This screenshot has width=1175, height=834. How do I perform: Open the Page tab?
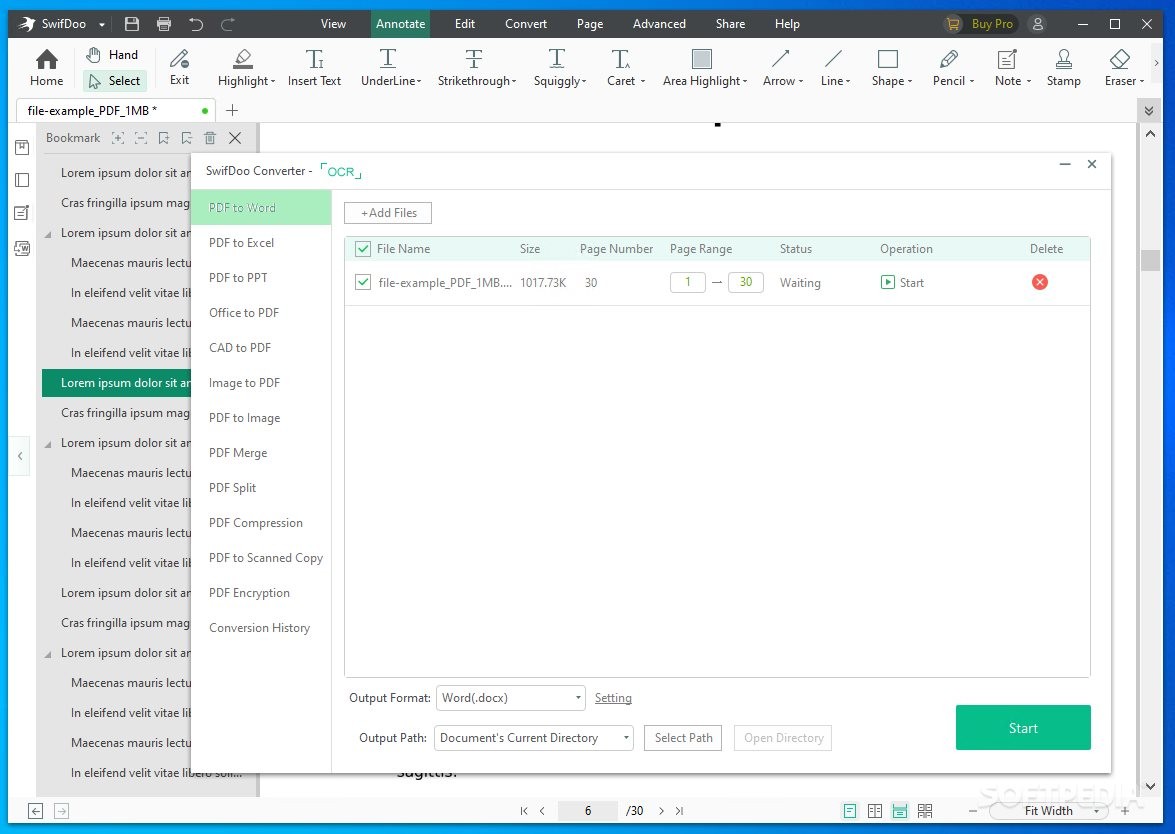click(590, 24)
